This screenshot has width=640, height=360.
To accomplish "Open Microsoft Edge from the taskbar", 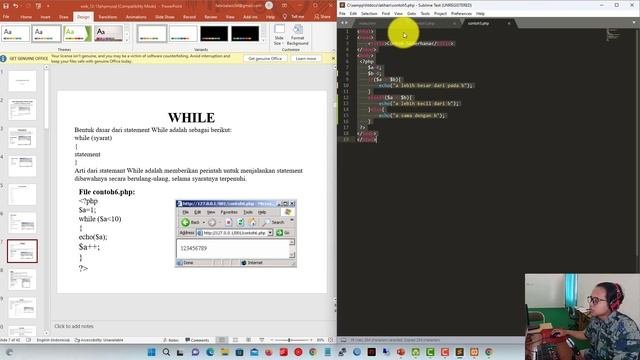I will [x=210, y=352].
